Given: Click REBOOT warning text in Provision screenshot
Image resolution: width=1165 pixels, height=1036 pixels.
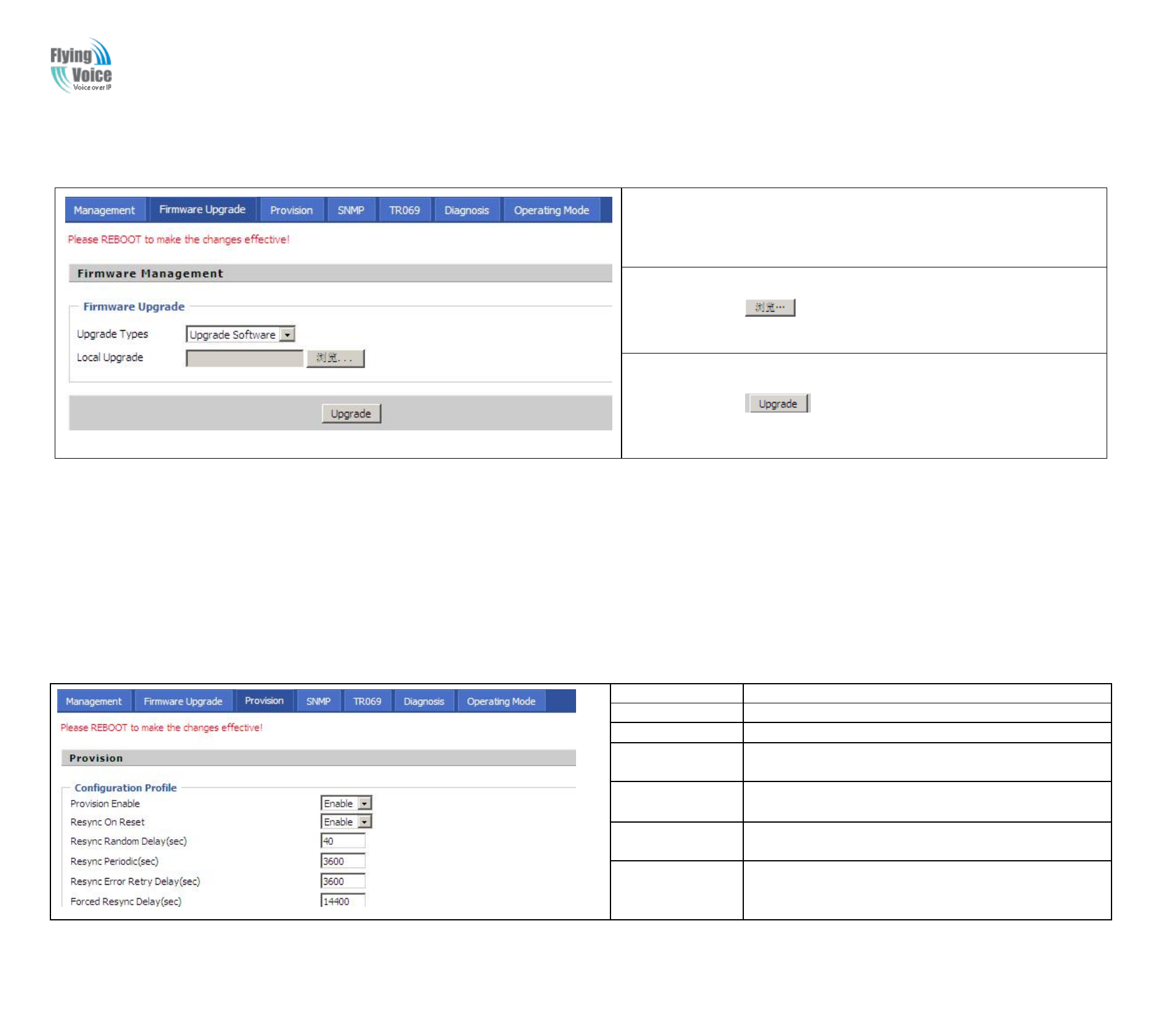Looking at the screenshot, I should [x=161, y=727].
